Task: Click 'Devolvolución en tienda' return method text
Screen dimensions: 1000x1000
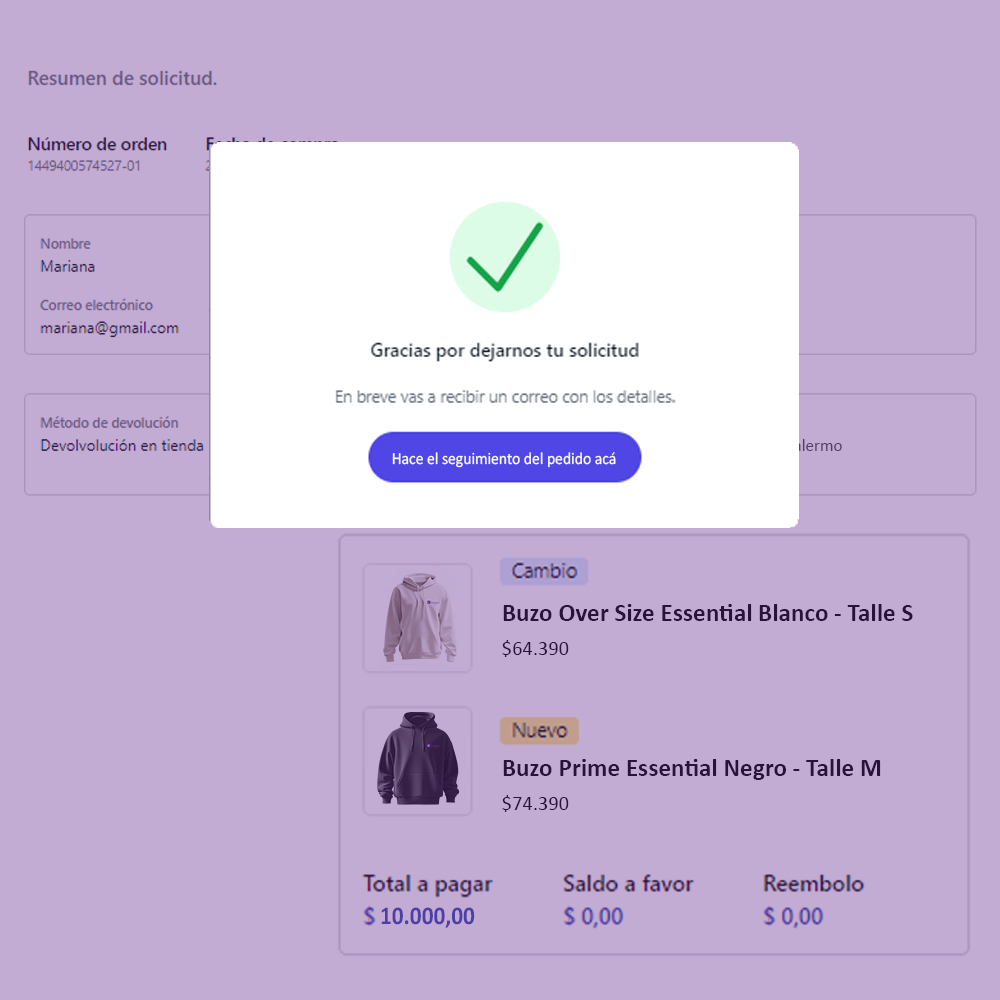Action: coord(122,445)
